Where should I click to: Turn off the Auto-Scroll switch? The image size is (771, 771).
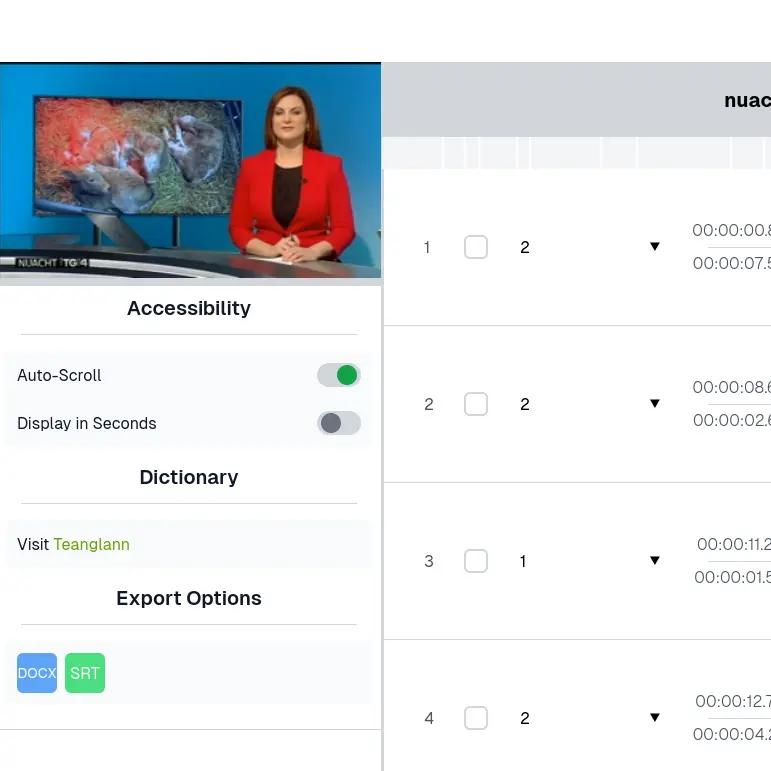338,375
